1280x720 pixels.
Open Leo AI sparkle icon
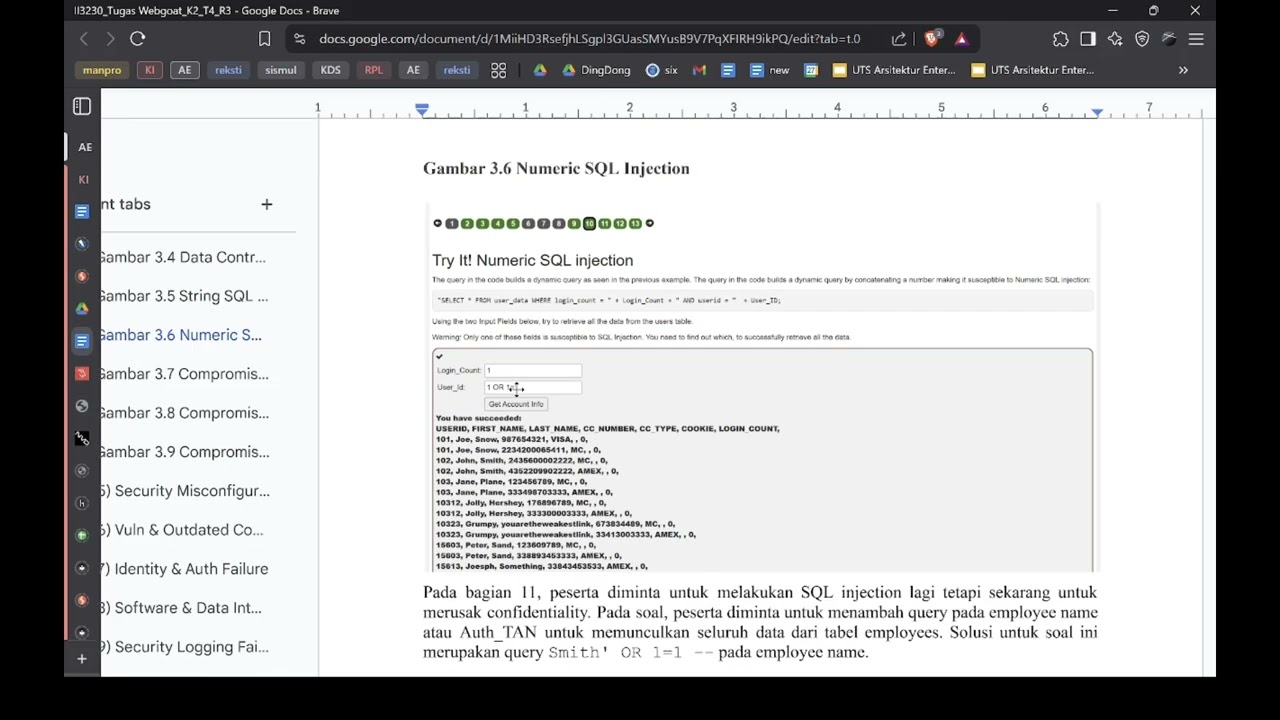pyautogui.click(x=1115, y=39)
